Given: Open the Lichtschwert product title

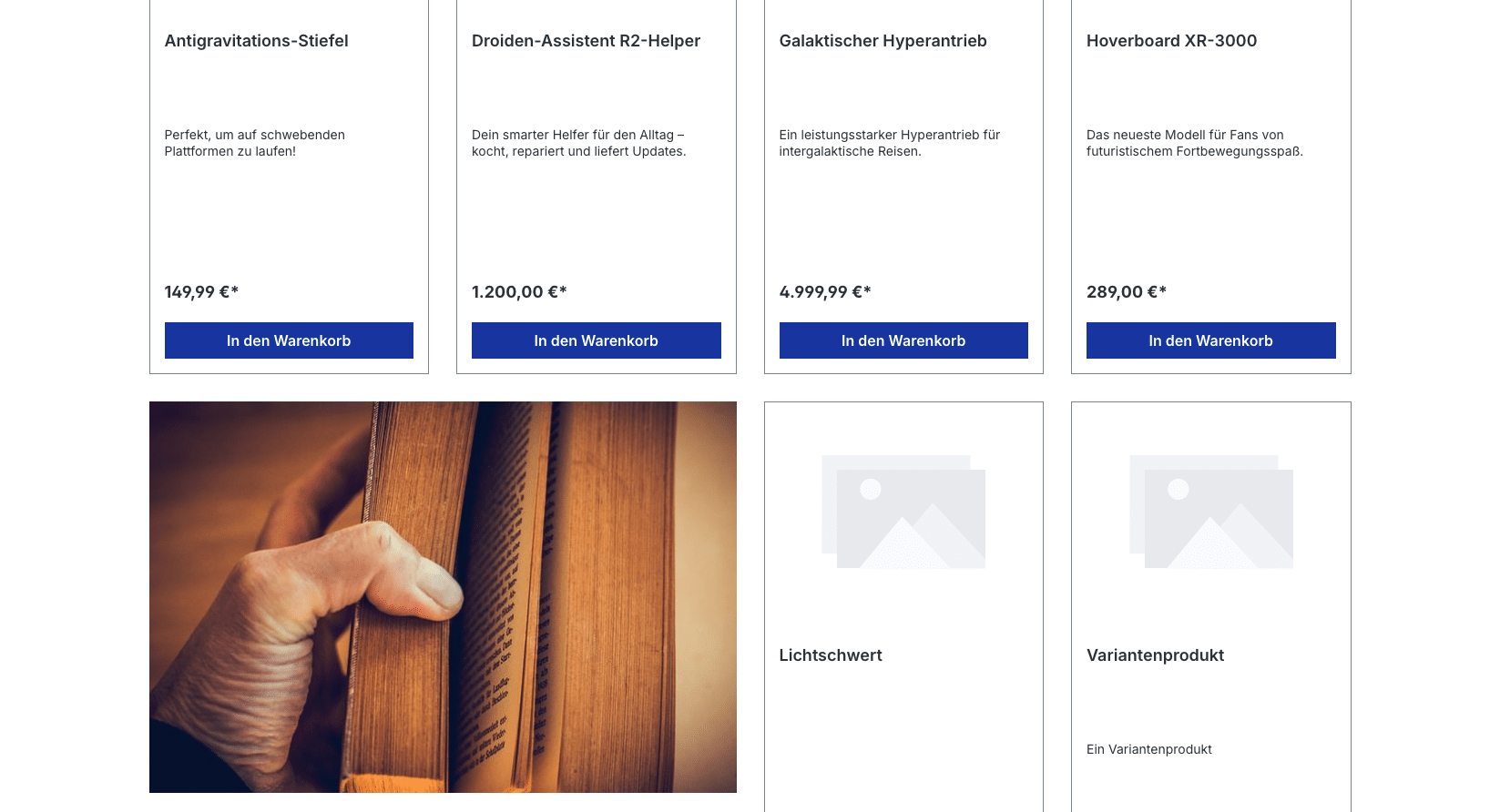Looking at the screenshot, I should click(831, 655).
